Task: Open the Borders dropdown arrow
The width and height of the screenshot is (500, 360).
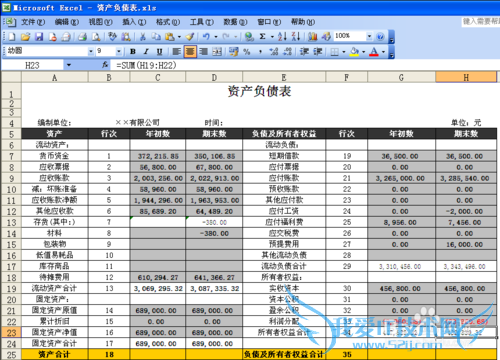Action: (344, 51)
